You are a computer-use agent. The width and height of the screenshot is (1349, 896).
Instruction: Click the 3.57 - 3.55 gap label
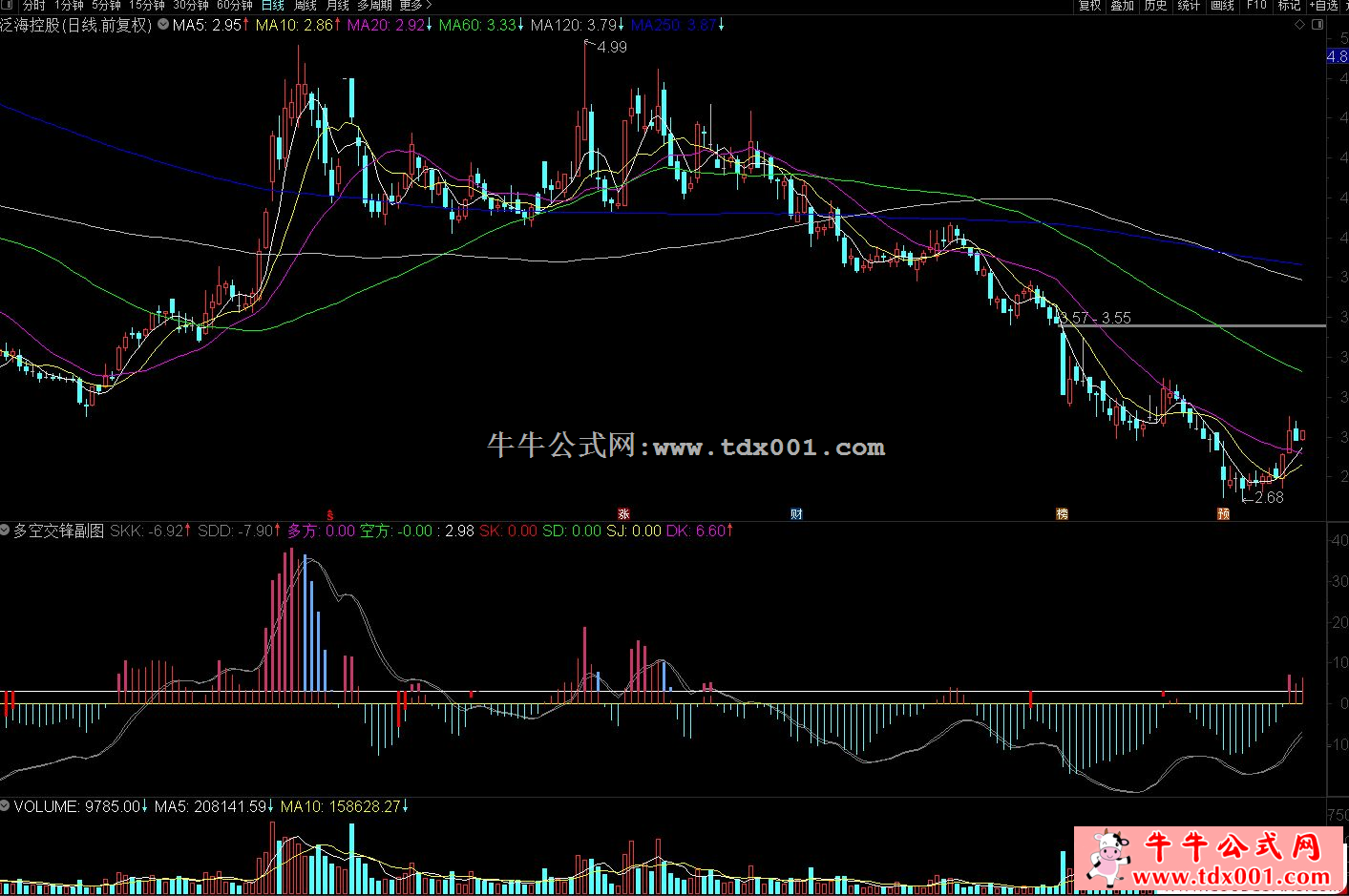click(1095, 318)
